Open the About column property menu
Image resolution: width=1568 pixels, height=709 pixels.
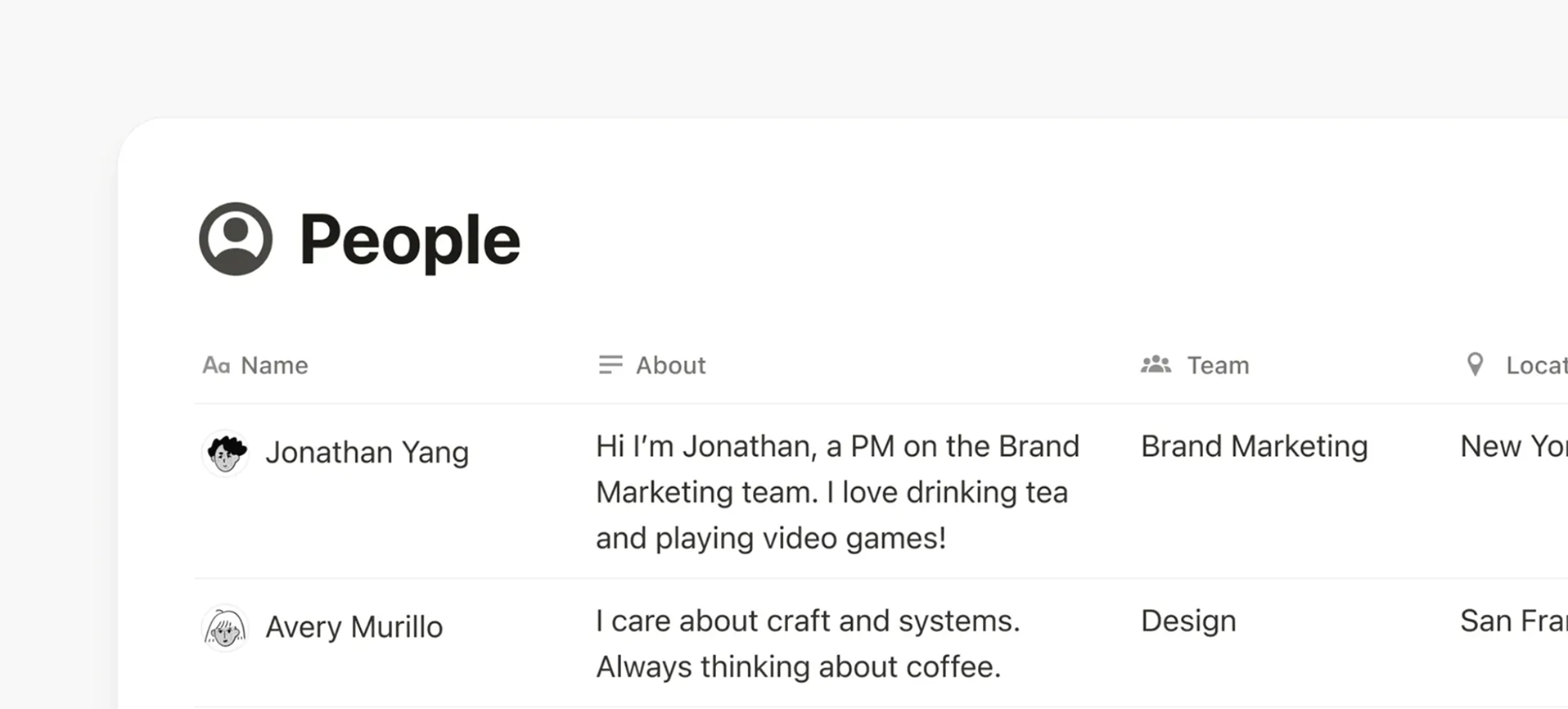(x=670, y=365)
